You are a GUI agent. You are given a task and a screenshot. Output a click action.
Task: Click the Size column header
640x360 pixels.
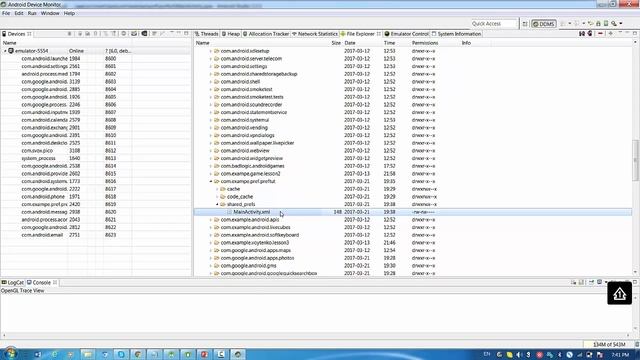pos(336,43)
